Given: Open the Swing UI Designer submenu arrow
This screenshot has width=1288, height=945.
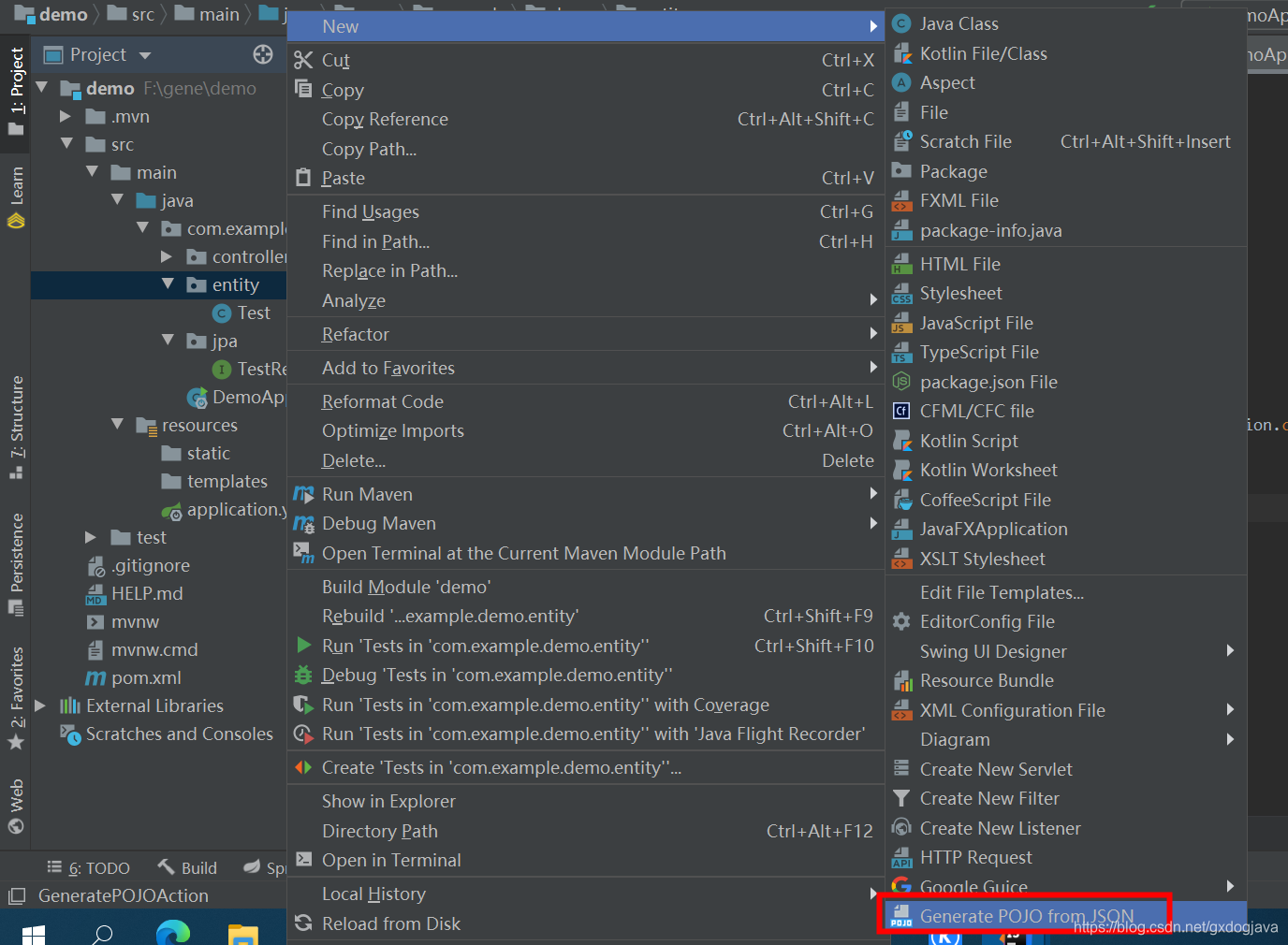Looking at the screenshot, I should click(1231, 651).
